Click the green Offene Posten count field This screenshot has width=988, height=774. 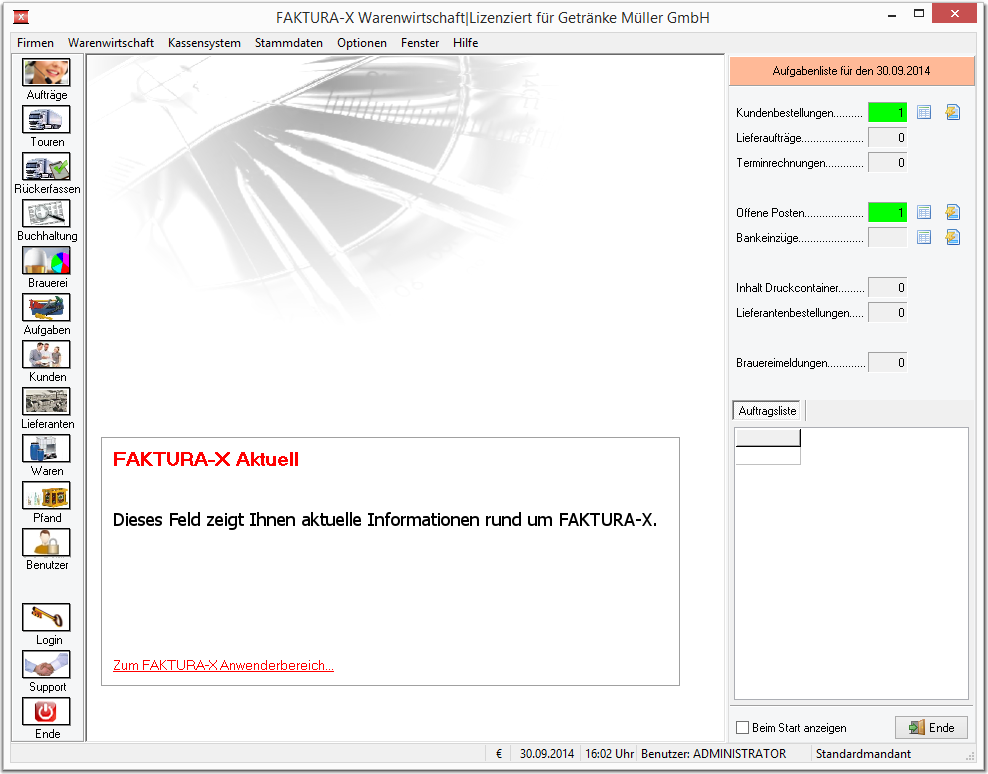pos(887,212)
